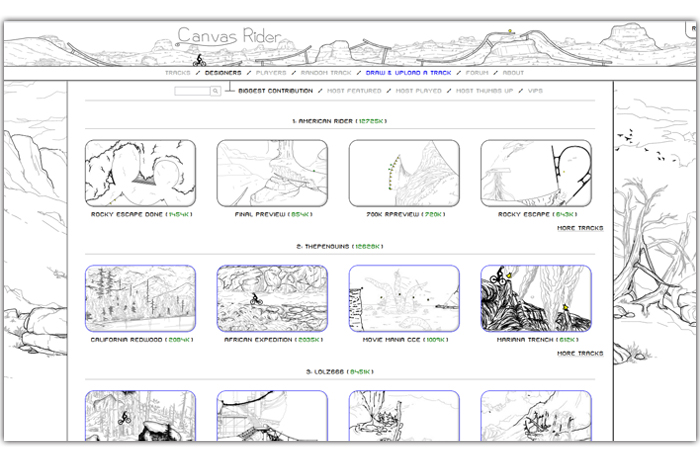Open designer American Rider's profile
The height and width of the screenshot is (462, 700).
pyautogui.click(x=325, y=121)
